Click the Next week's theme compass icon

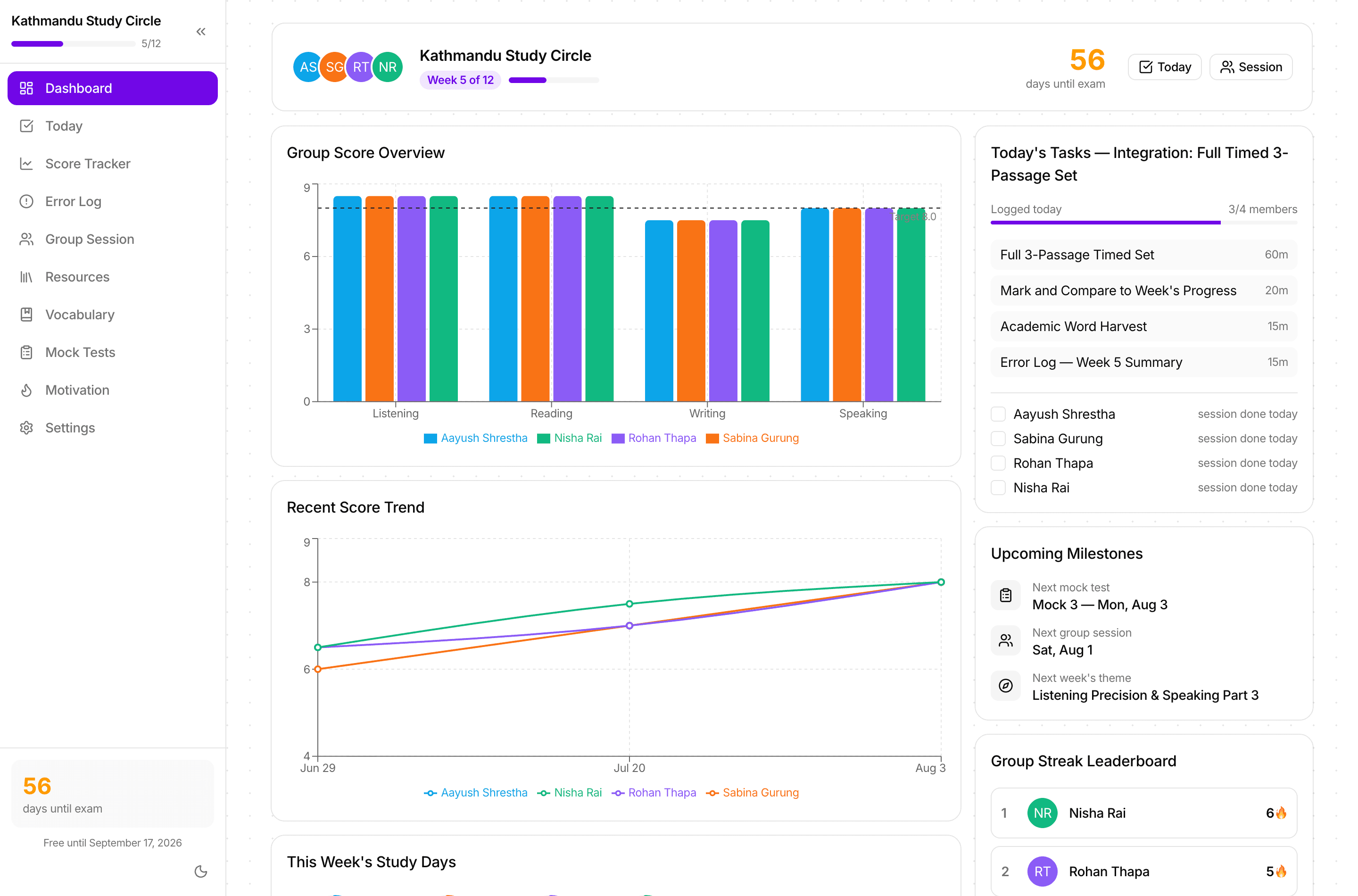point(1005,686)
